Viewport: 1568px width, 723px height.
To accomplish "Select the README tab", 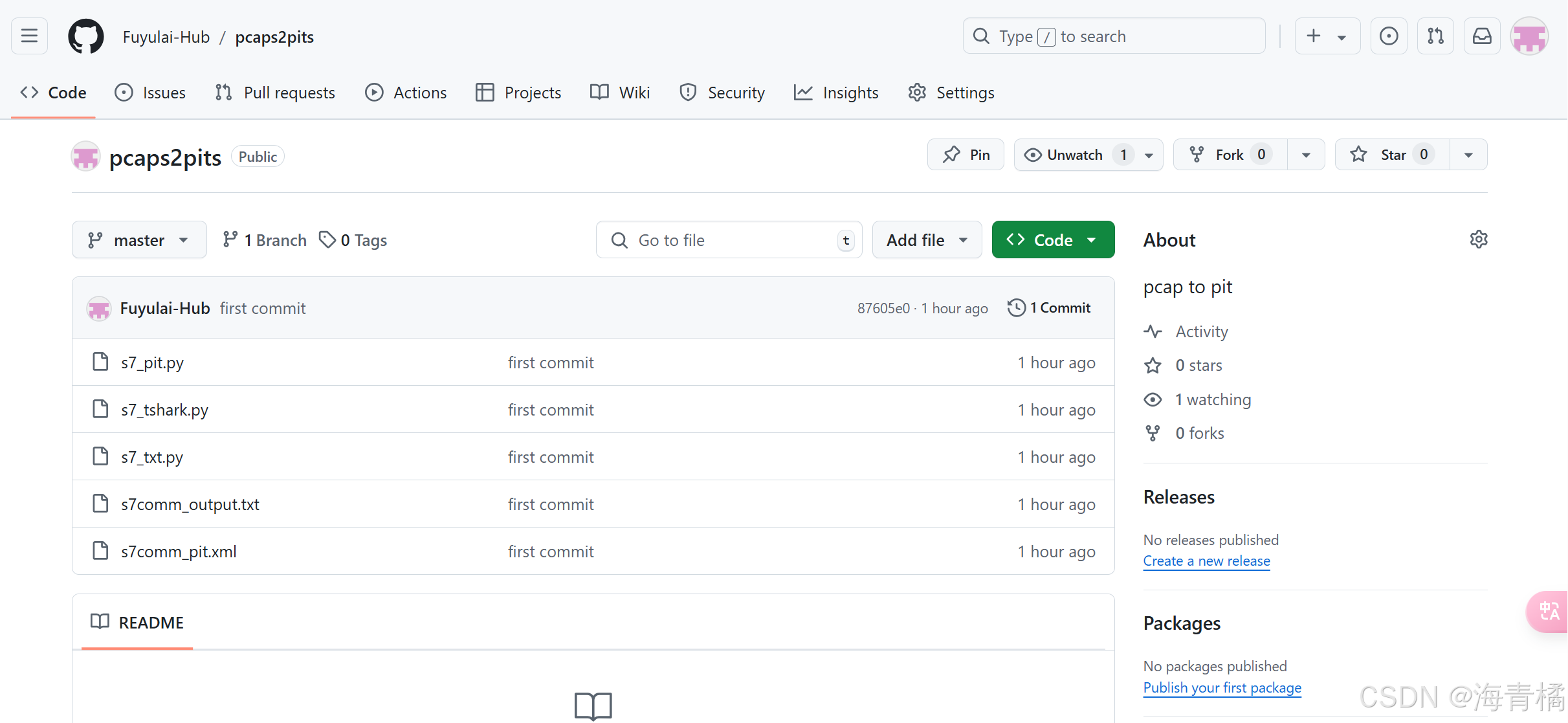I will click(x=137, y=623).
